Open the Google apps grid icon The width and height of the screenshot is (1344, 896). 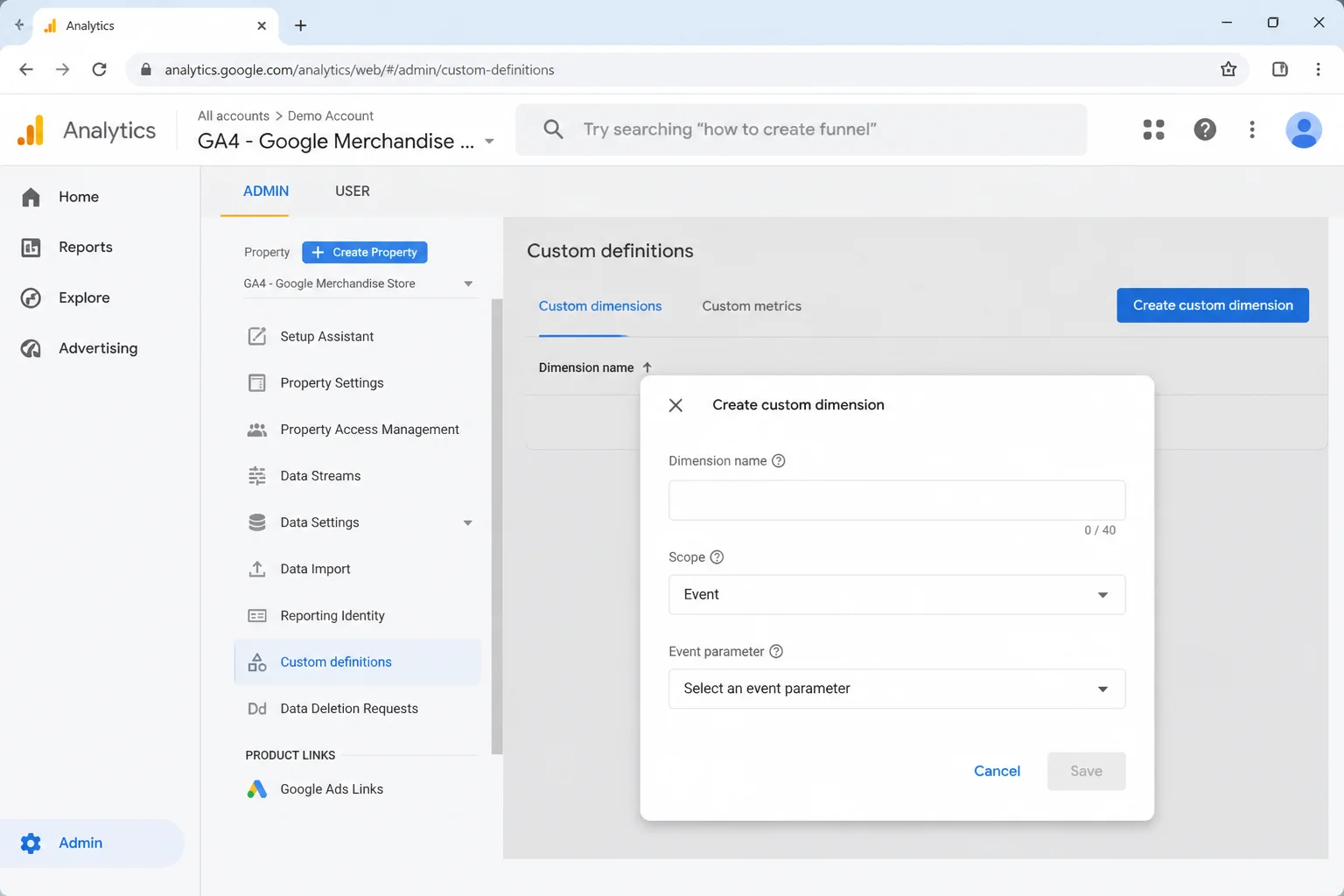pyautogui.click(x=1153, y=129)
